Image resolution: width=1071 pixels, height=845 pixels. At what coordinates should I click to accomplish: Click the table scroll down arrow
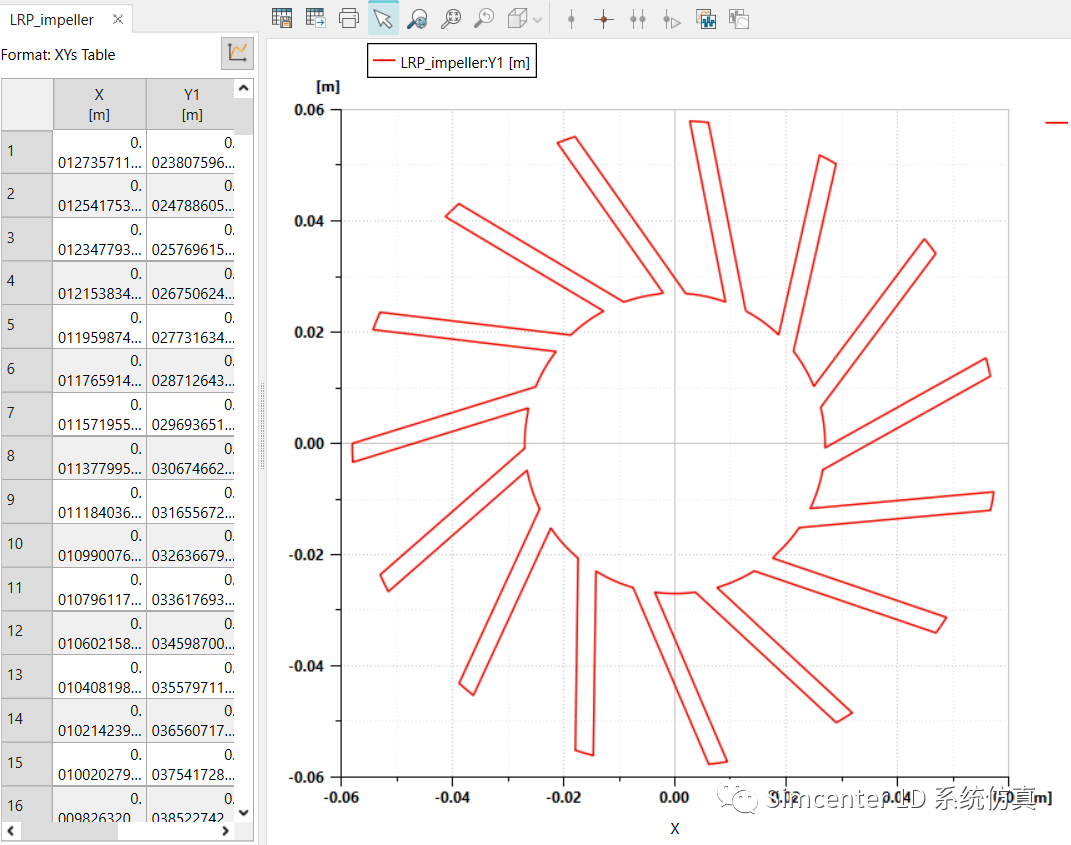coord(244,811)
